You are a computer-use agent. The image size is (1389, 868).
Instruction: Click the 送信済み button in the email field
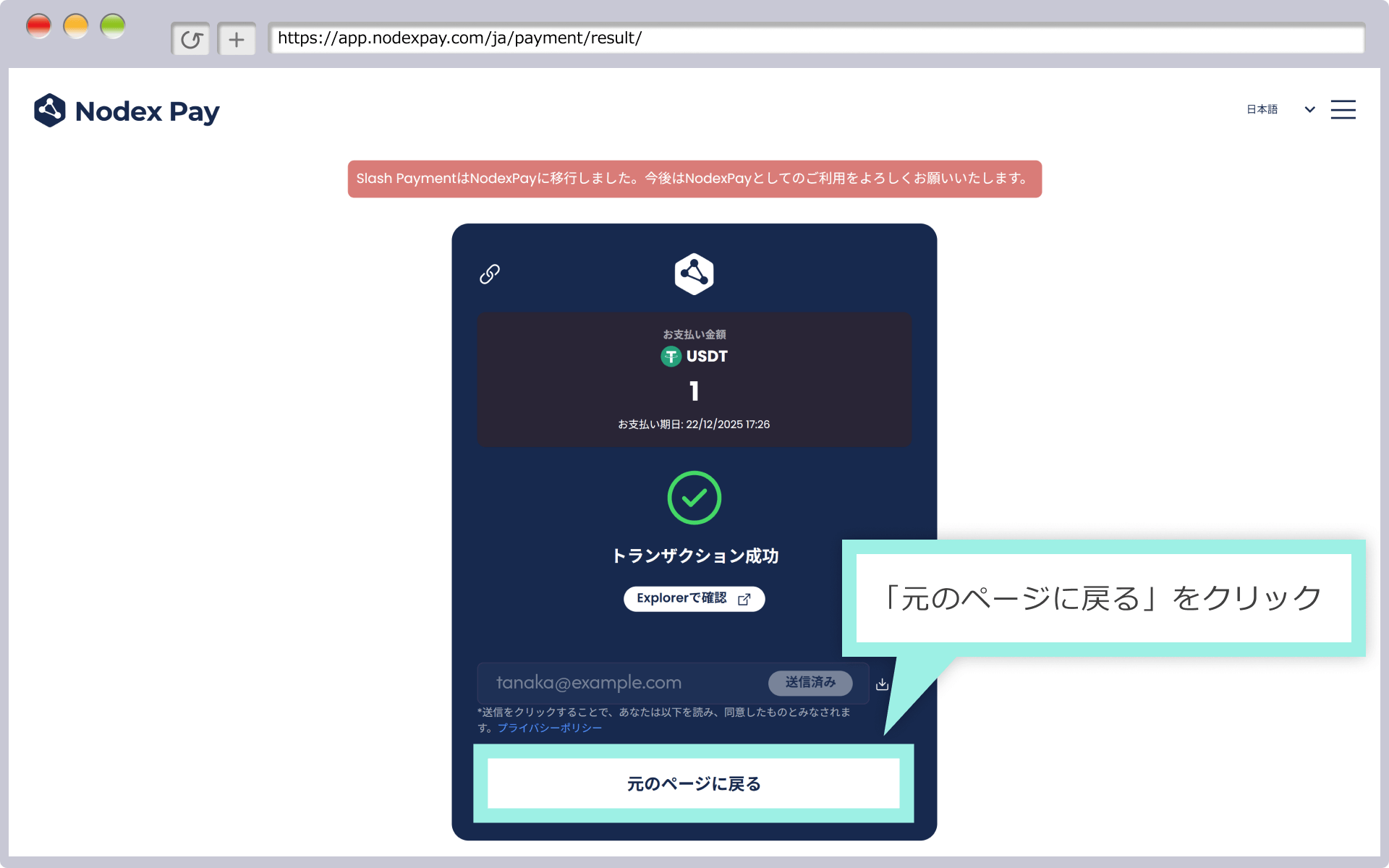pyautogui.click(x=810, y=683)
